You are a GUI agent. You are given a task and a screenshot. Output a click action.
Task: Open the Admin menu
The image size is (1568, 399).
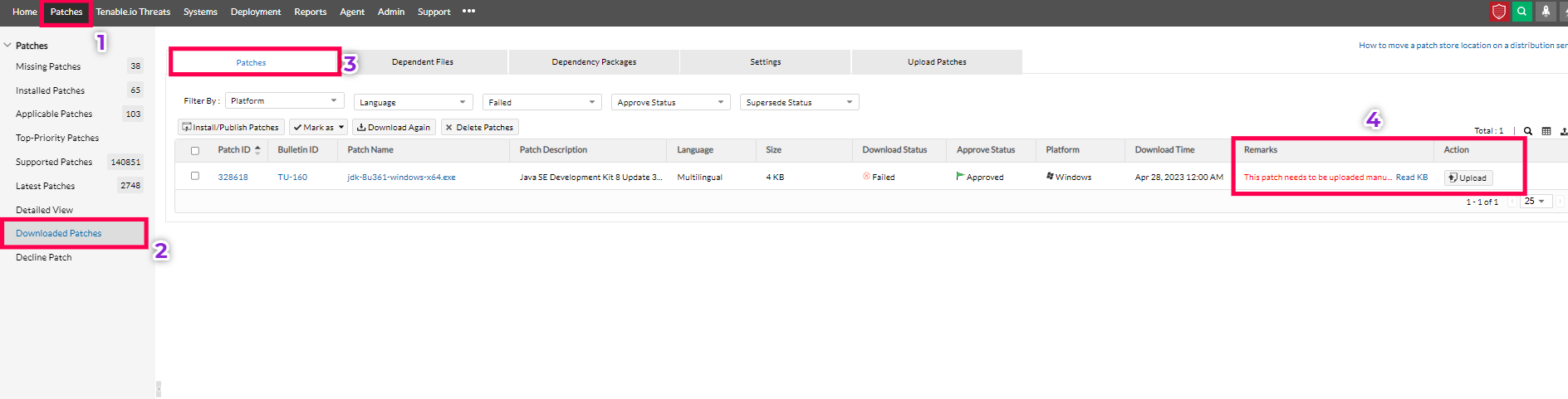[391, 12]
